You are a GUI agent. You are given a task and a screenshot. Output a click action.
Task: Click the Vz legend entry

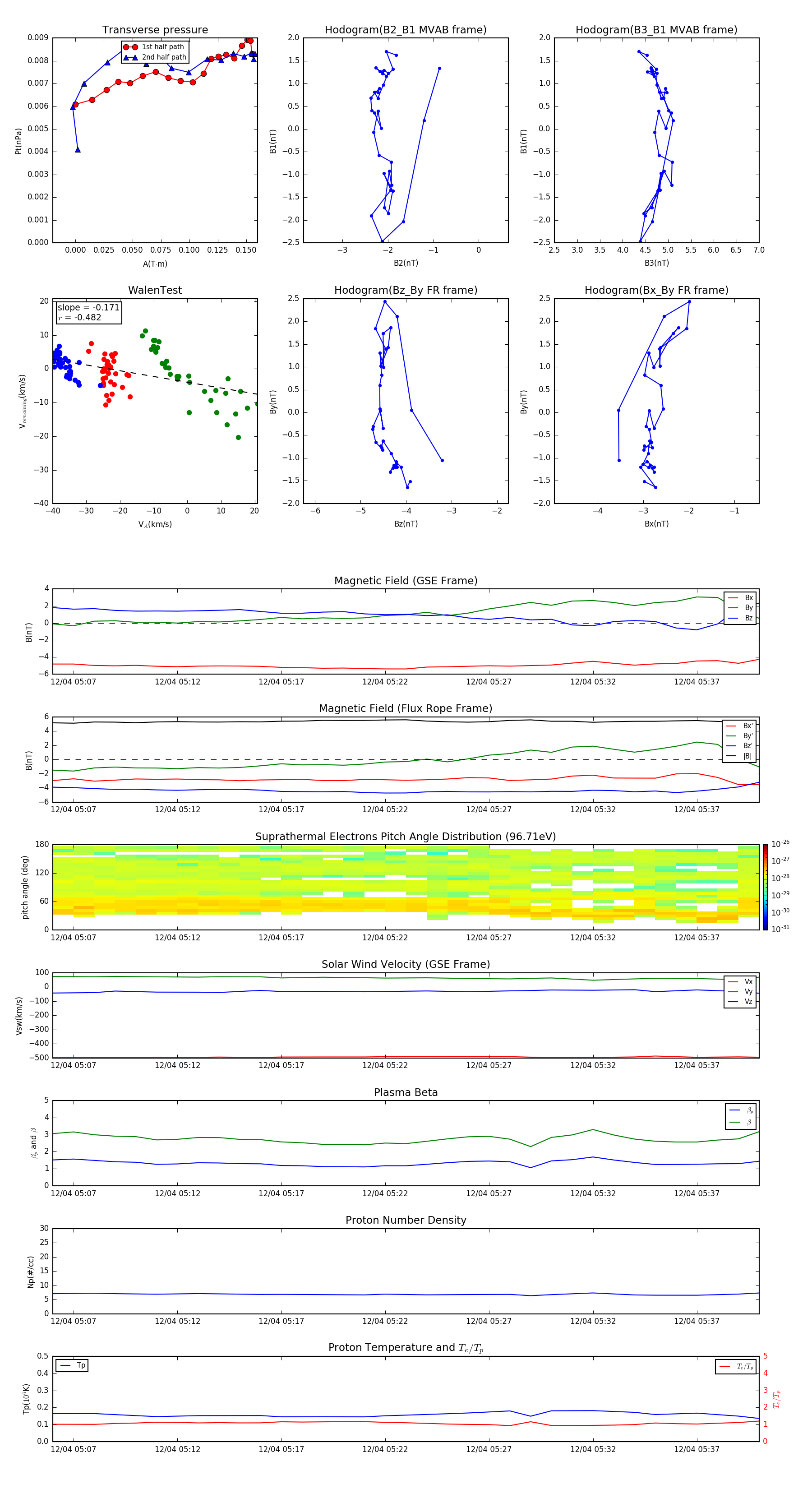pyautogui.click(x=740, y=1002)
